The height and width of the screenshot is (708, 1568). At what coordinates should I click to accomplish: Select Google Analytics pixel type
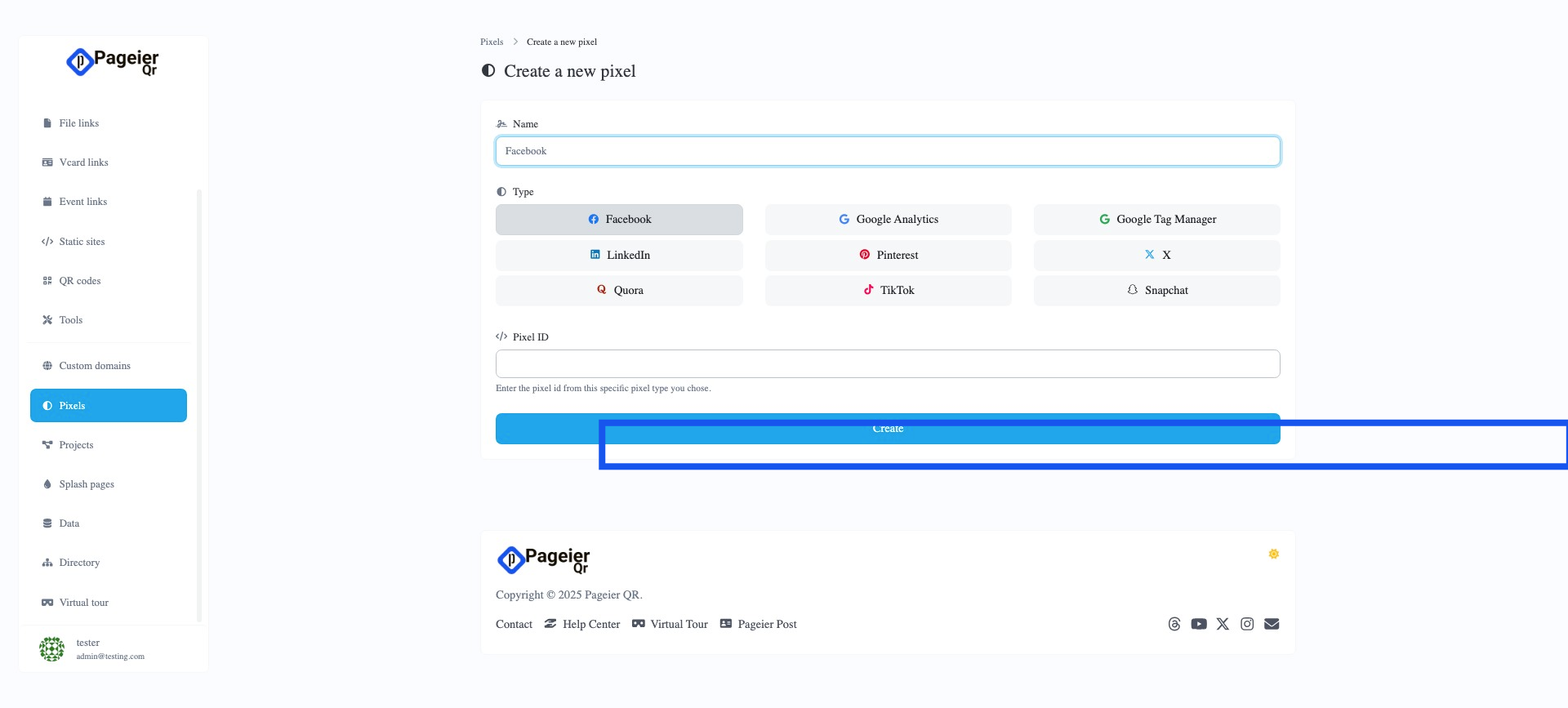(x=888, y=220)
